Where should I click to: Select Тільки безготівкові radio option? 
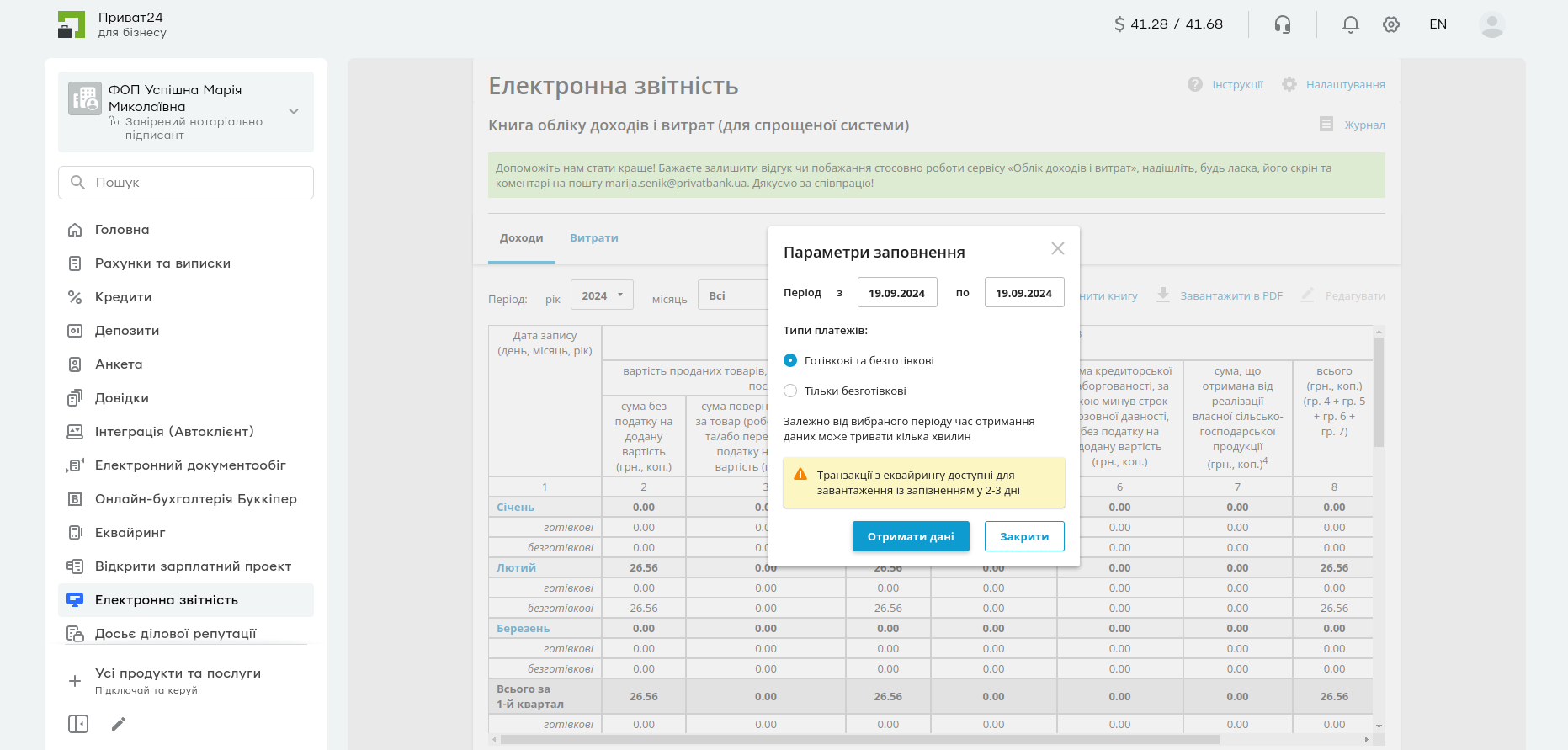pos(790,391)
